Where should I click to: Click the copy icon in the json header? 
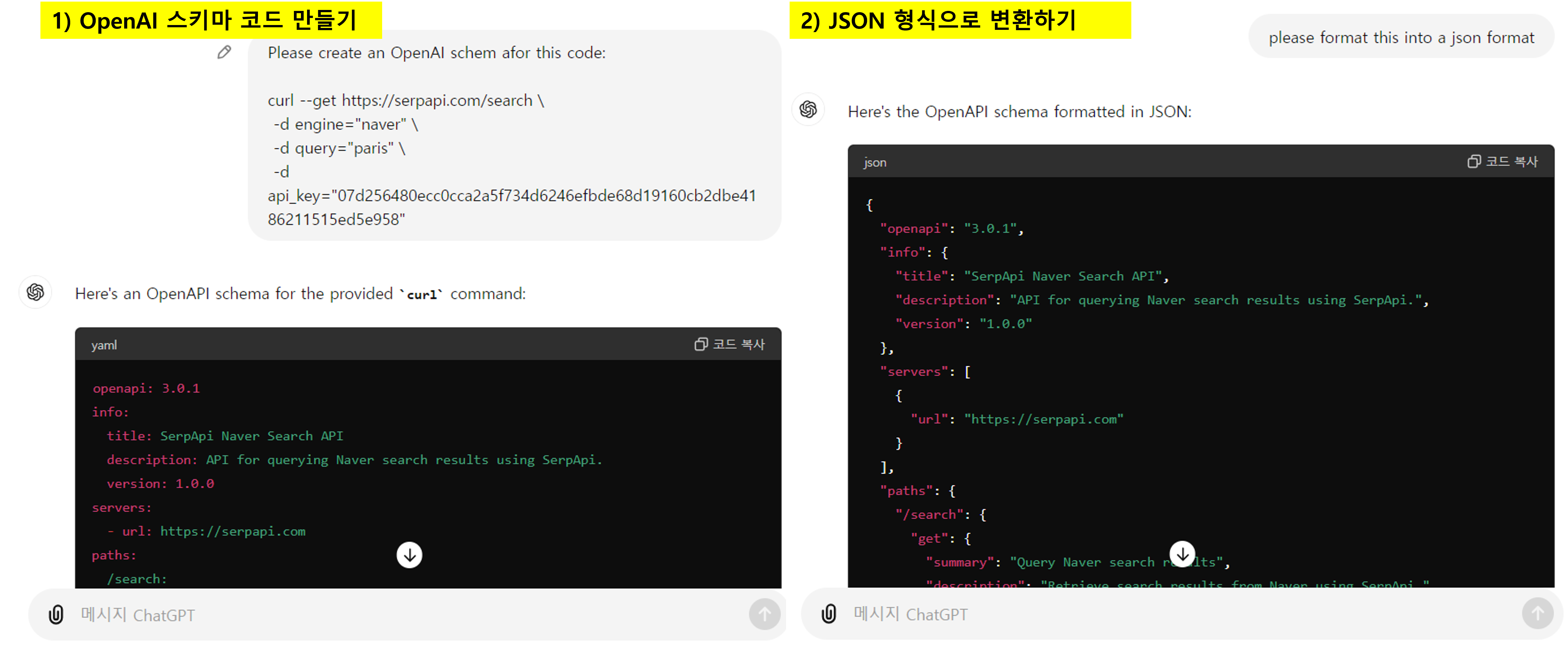pyautogui.click(x=1474, y=161)
